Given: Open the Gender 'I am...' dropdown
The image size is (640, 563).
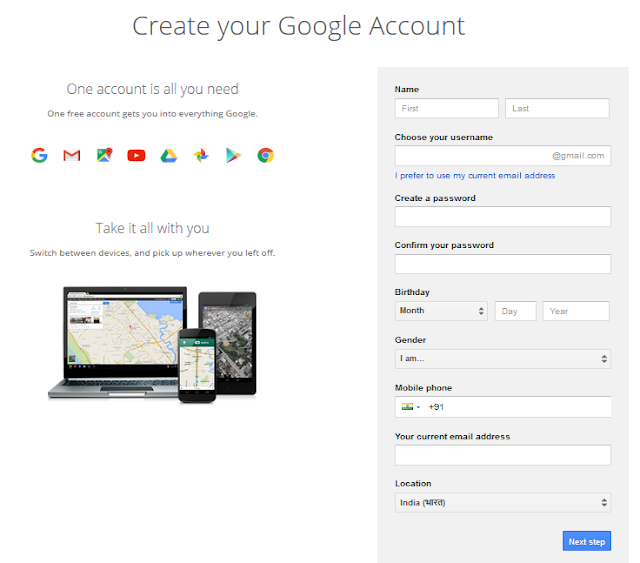Looking at the screenshot, I should pos(502,359).
